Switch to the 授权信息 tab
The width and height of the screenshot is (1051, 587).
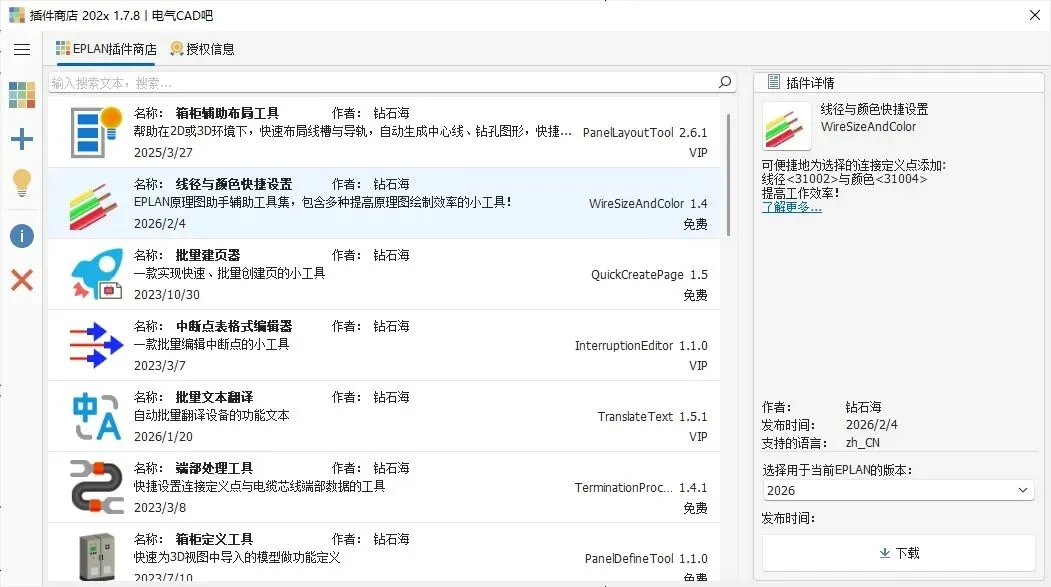click(202, 49)
